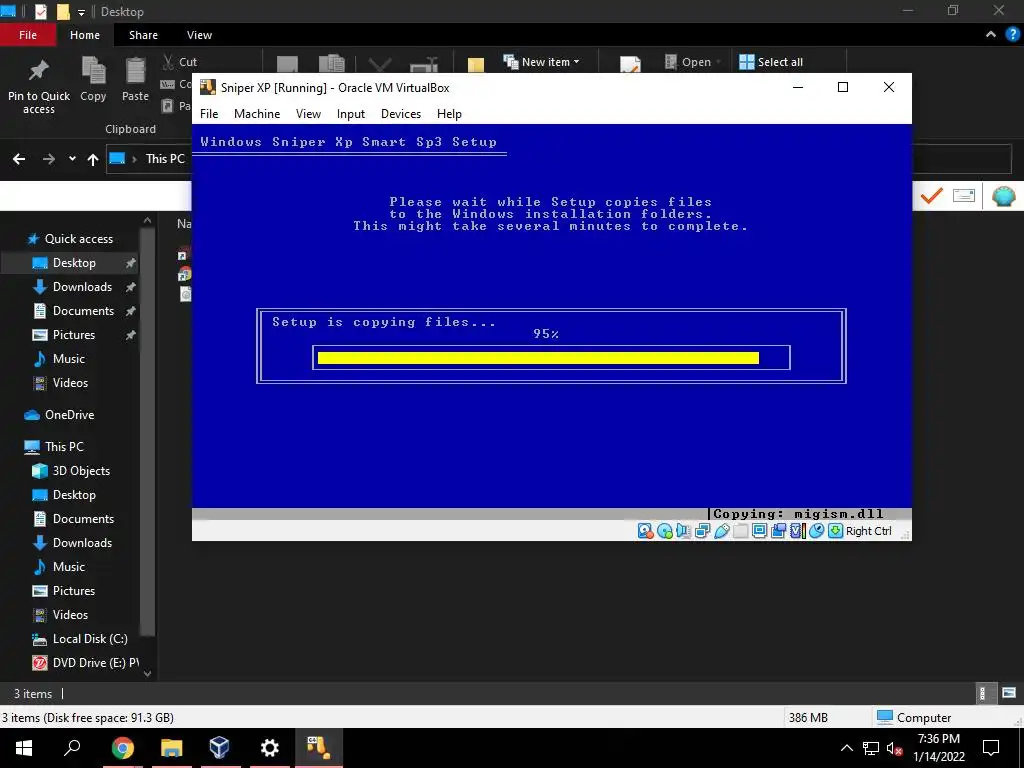
Task: Click Explorer's forward navigation arrow
Action: pyautogui.click(x=49, y=159)
